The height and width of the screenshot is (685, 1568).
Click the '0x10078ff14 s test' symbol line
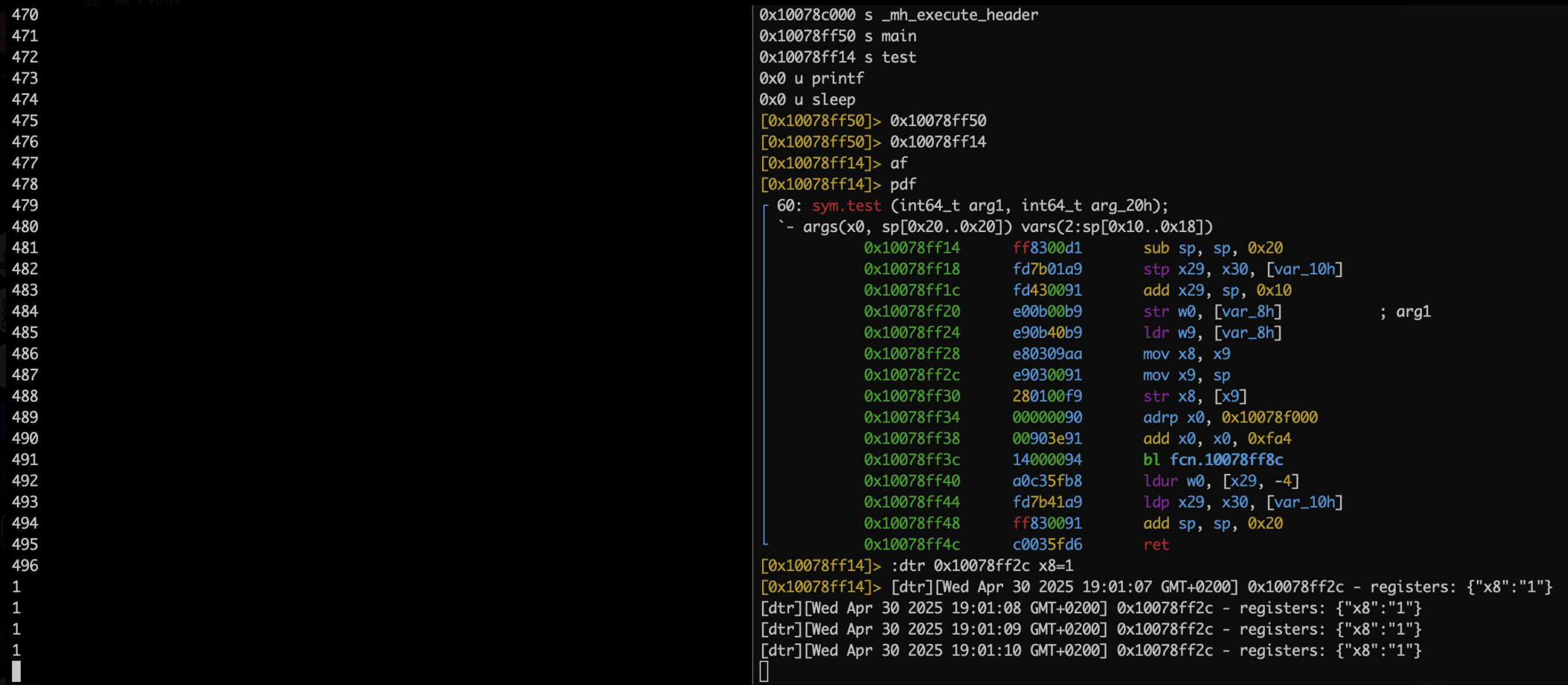(x=838, y=57)
